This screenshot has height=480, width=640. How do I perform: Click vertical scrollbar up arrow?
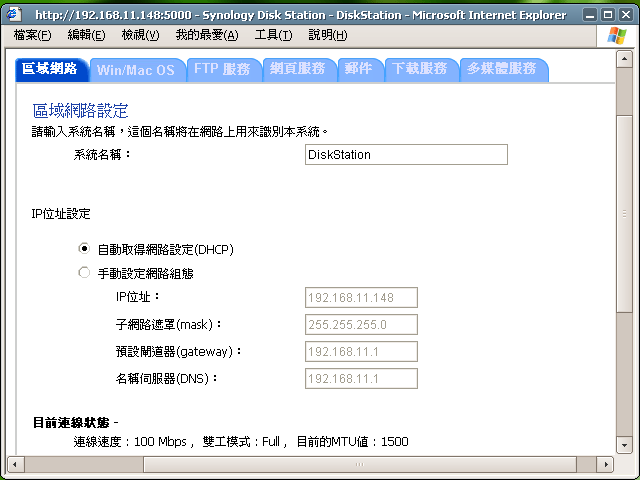(624, 60)
